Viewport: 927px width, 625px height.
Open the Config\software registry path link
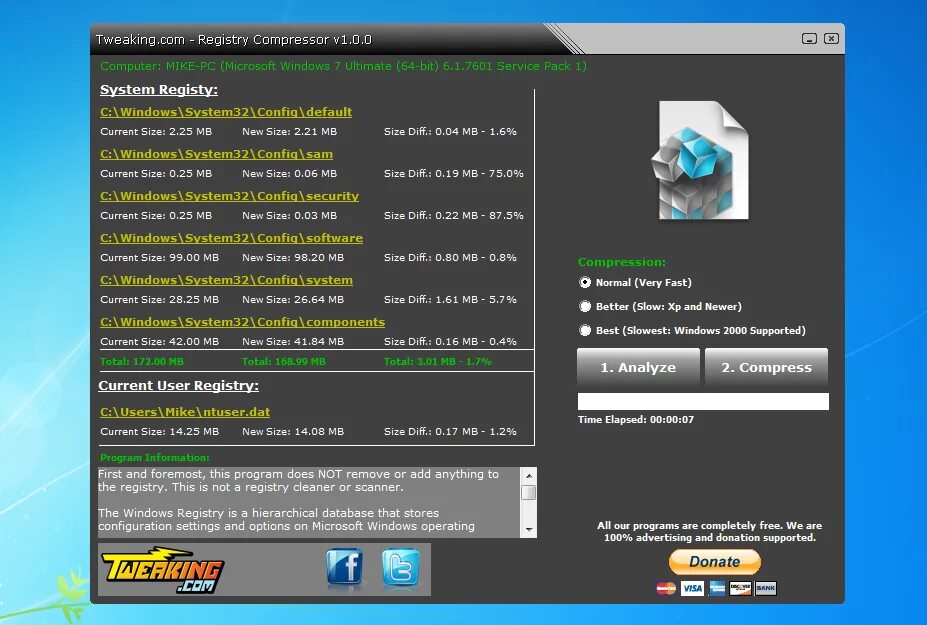(x=231, y=238)
